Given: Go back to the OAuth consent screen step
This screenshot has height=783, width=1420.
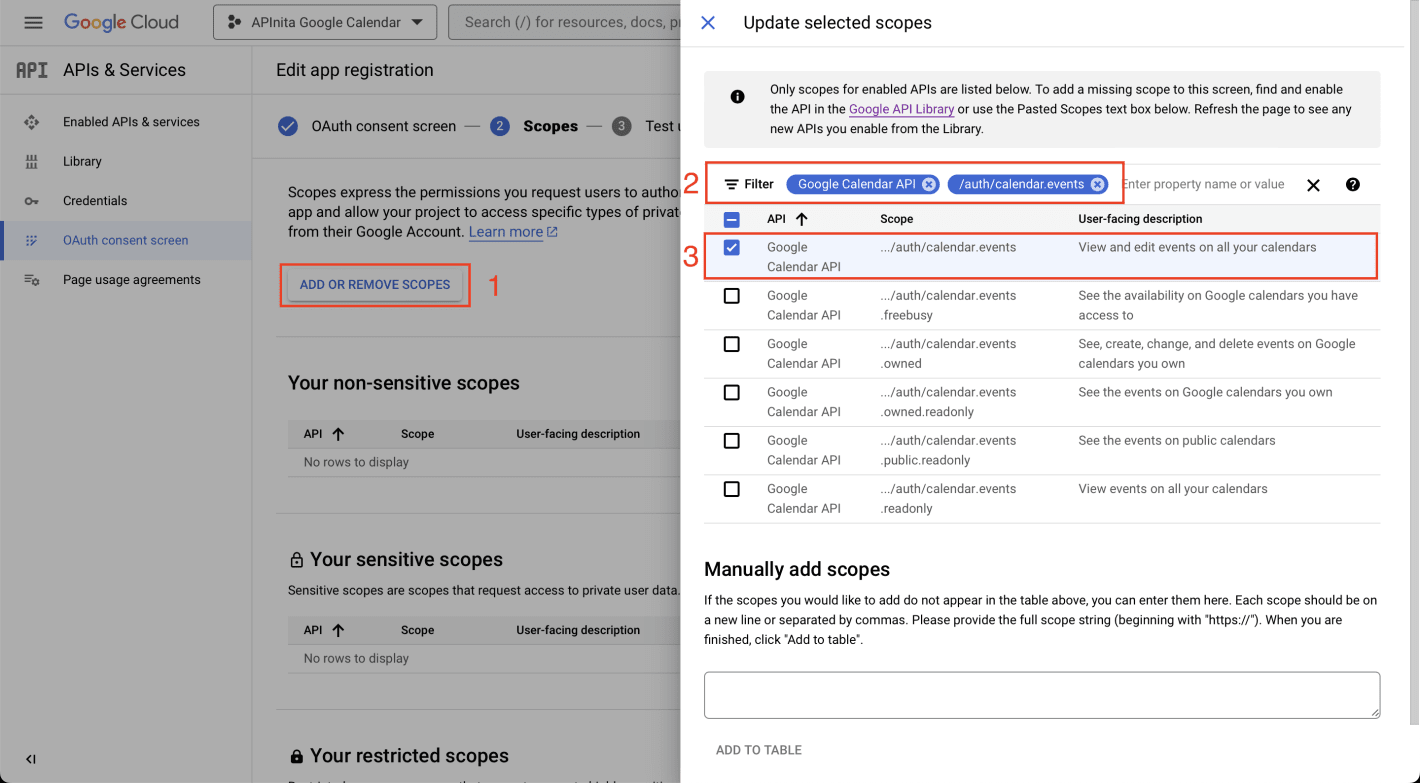Looking at the screenshot, I should tap(384, 126).
